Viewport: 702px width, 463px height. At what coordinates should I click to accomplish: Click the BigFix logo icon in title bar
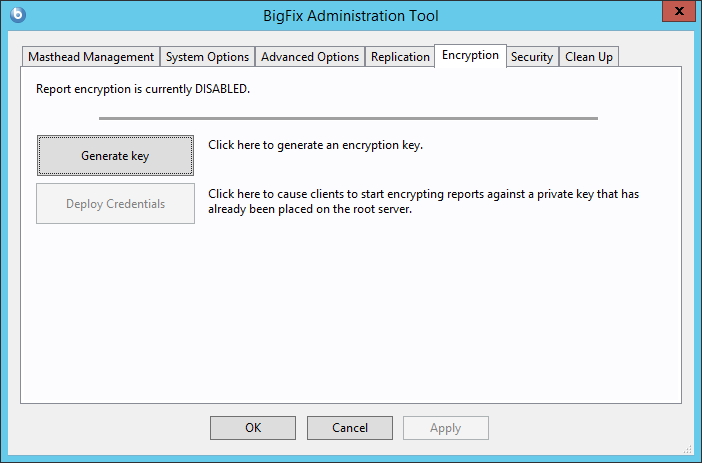coord(16,15)
